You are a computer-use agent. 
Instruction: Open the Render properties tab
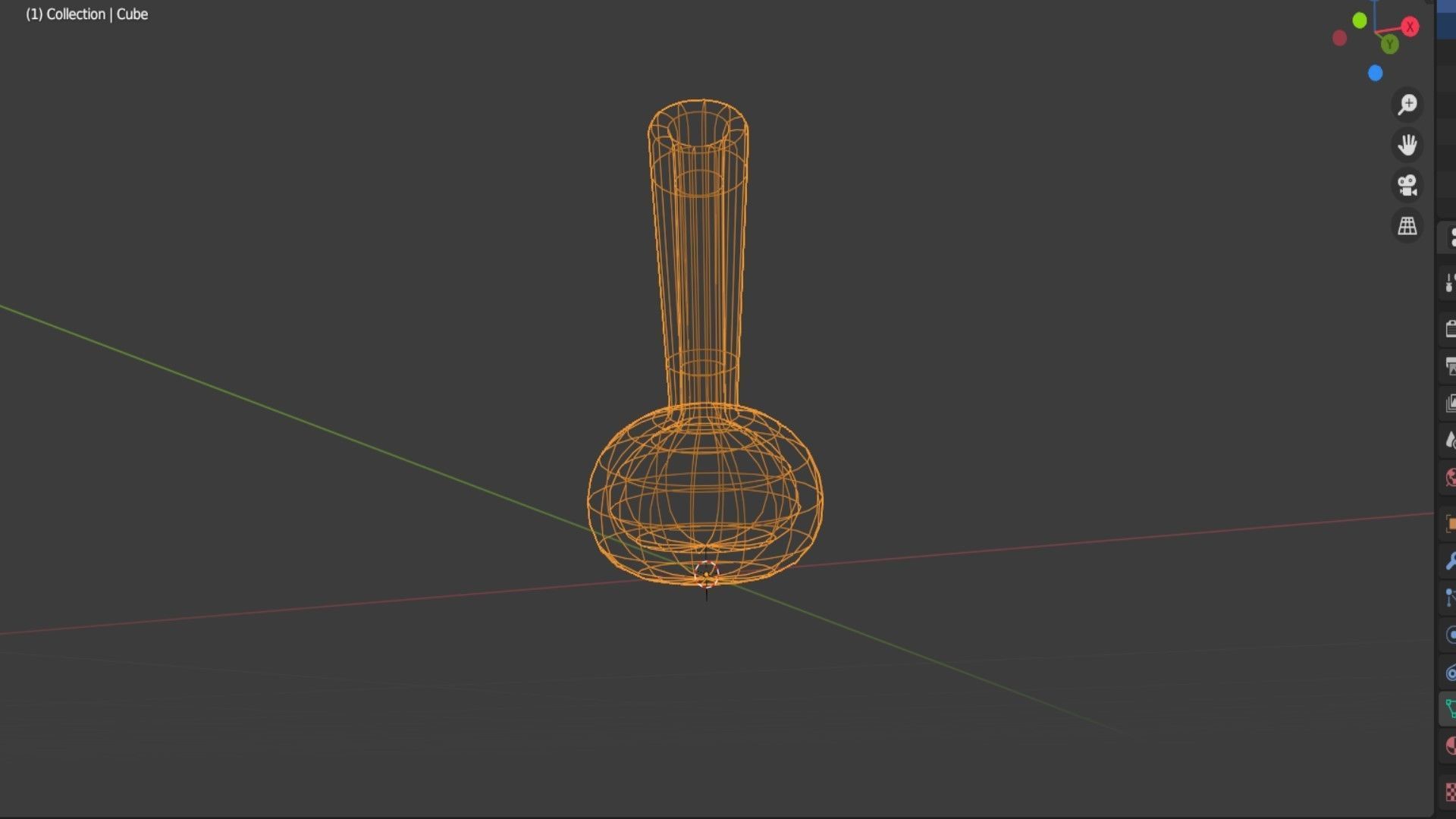pos(1449,329)
